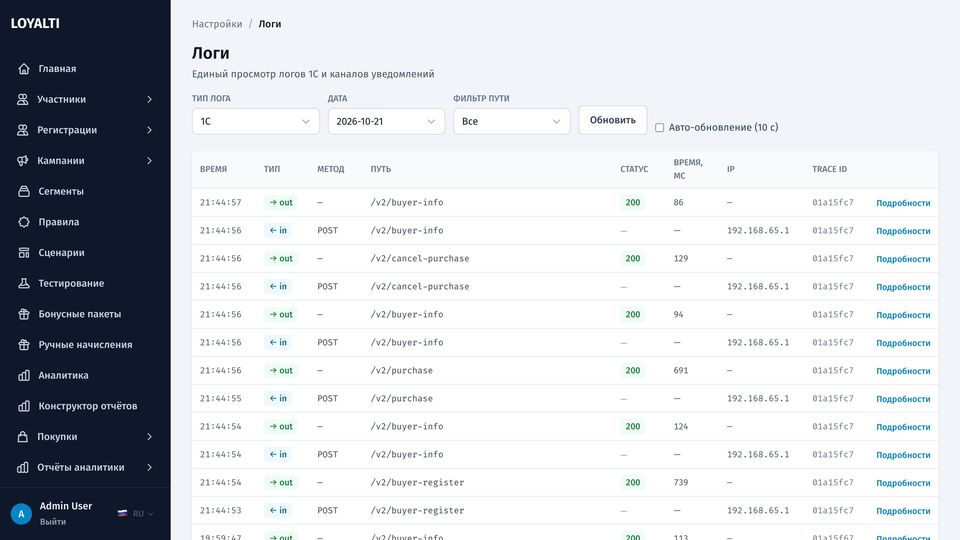Click the 124 response time value
The height and width of the screenshot is (540, 960).
tap(681, 426)
